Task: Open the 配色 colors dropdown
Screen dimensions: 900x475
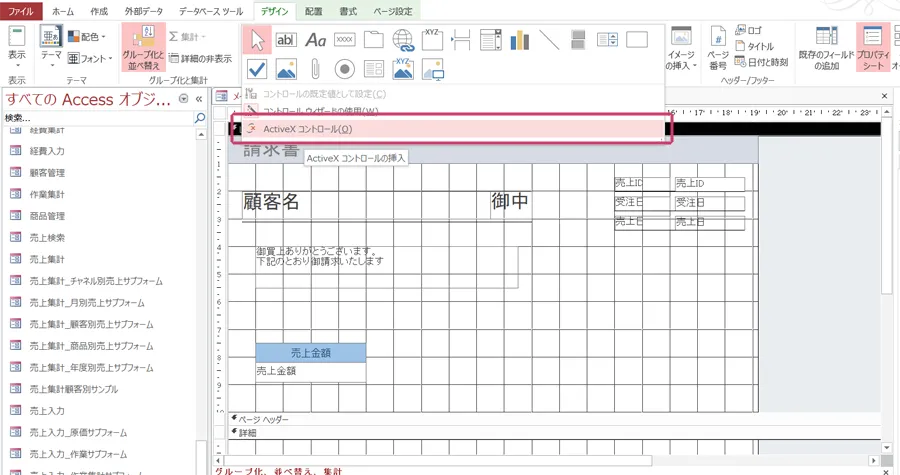Action: (x=89, y=36)
